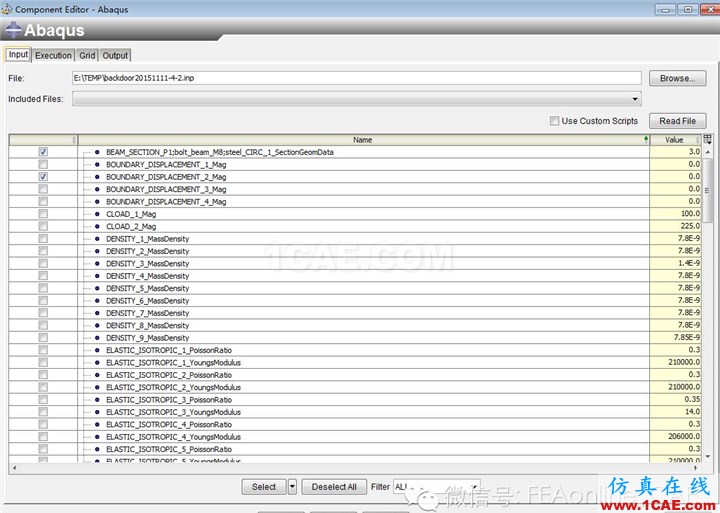This screenshot has height=513, width=720.
Task: Open the table column chooser icon
Action: (x=707, y=140)
